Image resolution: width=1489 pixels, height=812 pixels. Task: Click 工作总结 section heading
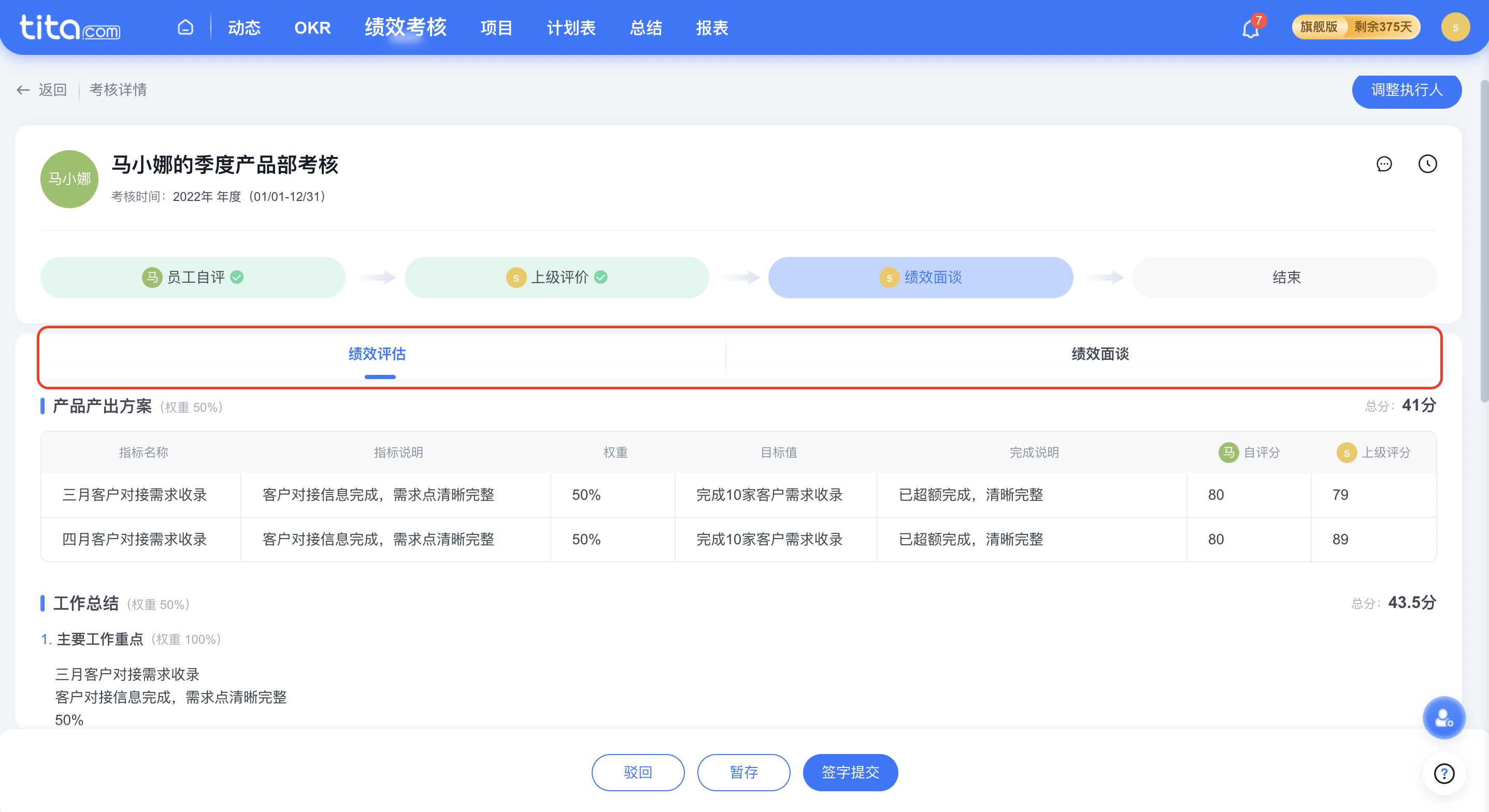pos(85,603)
